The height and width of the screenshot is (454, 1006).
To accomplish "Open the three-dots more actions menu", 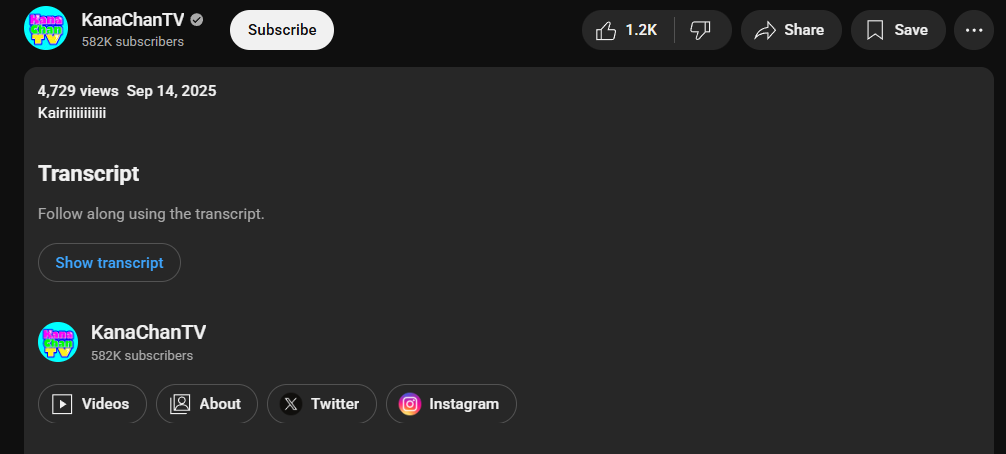I will coord(974,30).
